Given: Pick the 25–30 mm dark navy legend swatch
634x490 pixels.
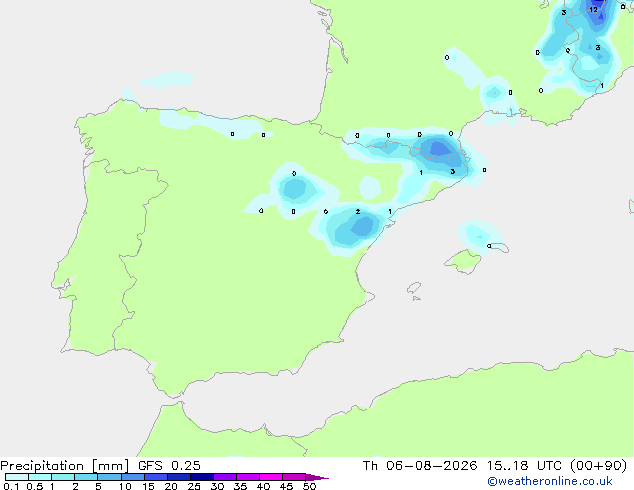Looking at the screenshot, I should [202, 477].
